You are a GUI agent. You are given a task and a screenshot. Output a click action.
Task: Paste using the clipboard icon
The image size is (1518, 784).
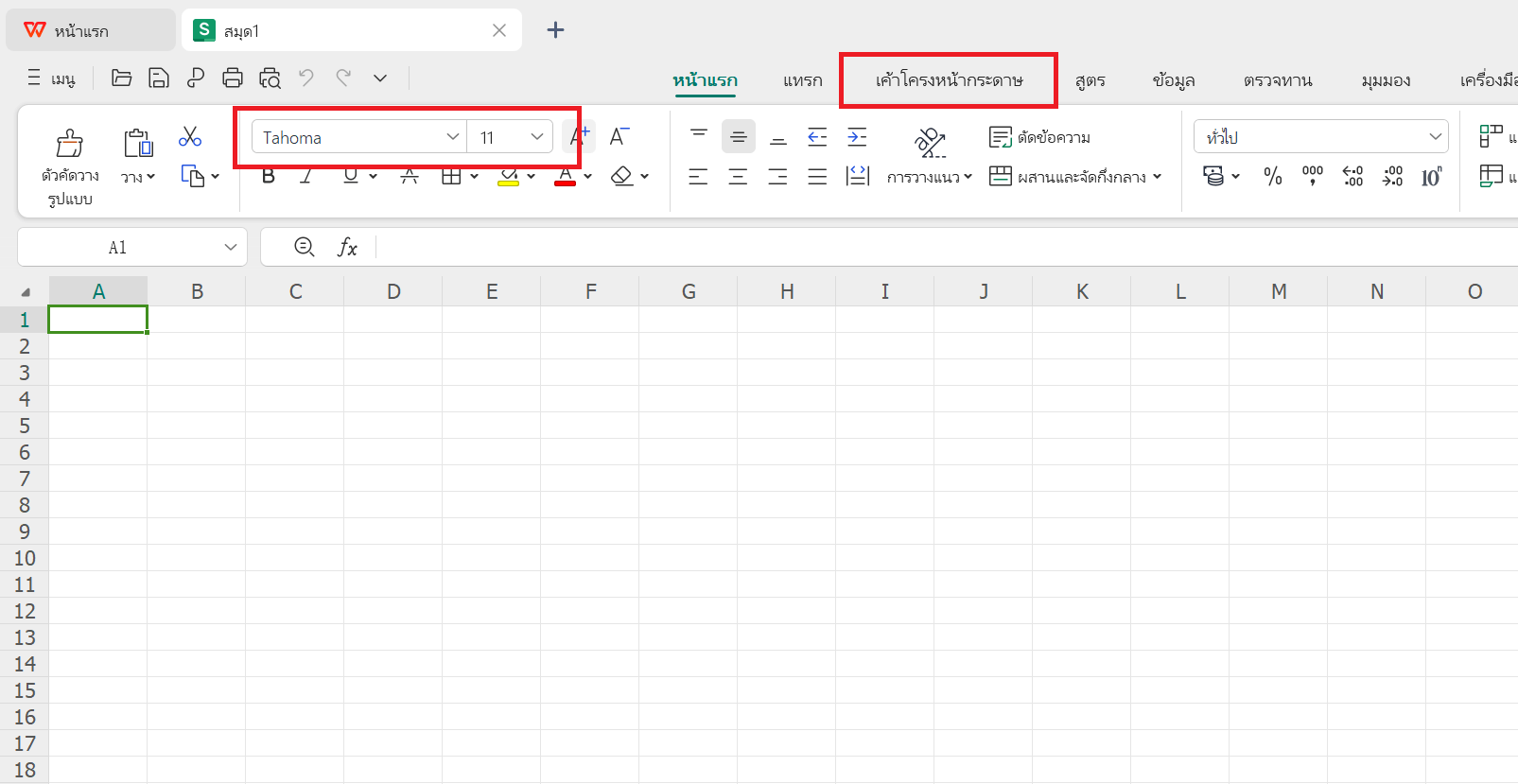(138, 143)
